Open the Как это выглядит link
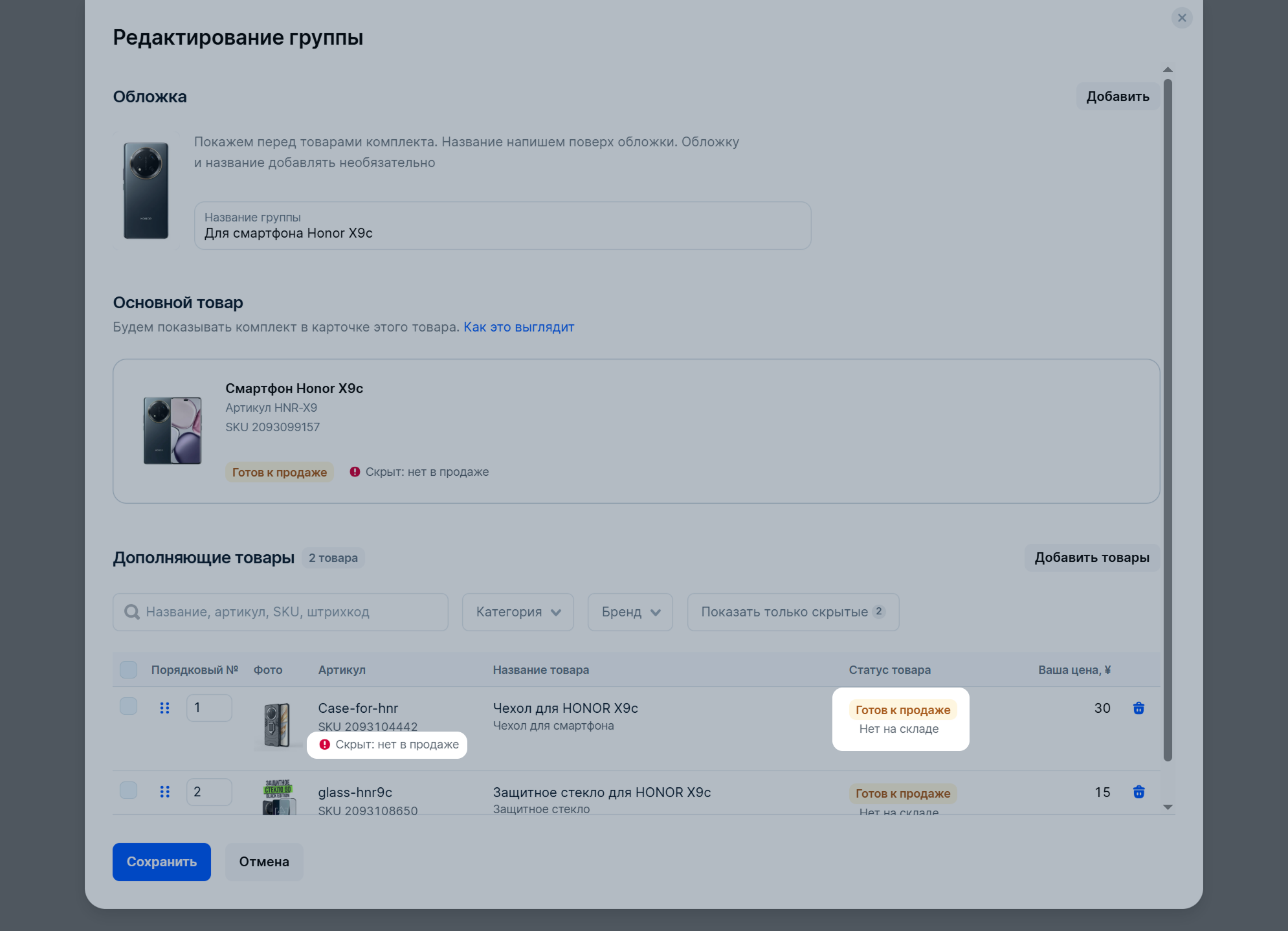Screen dimensions: 1288x931 (519, 327)
